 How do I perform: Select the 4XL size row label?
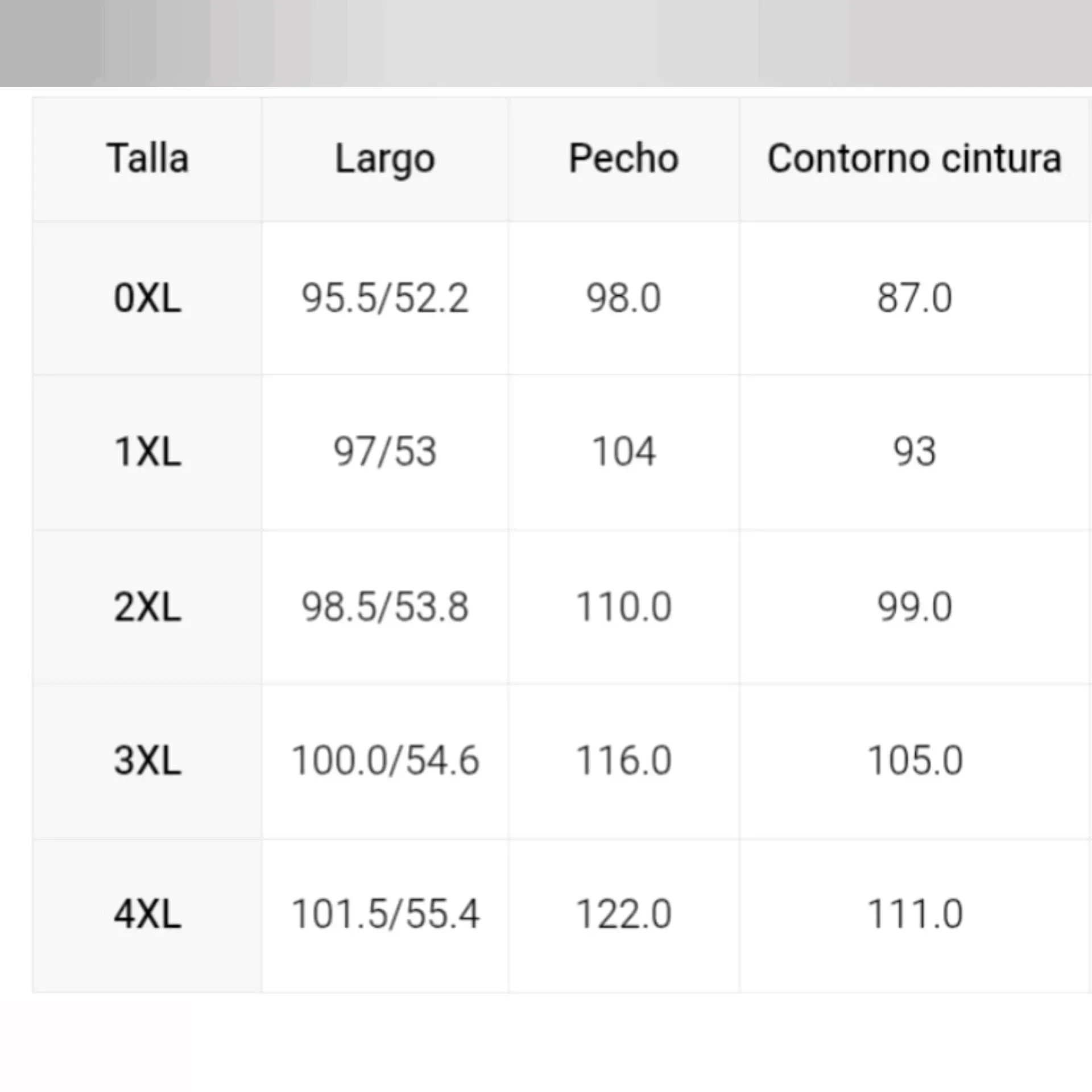pos(147,915)
